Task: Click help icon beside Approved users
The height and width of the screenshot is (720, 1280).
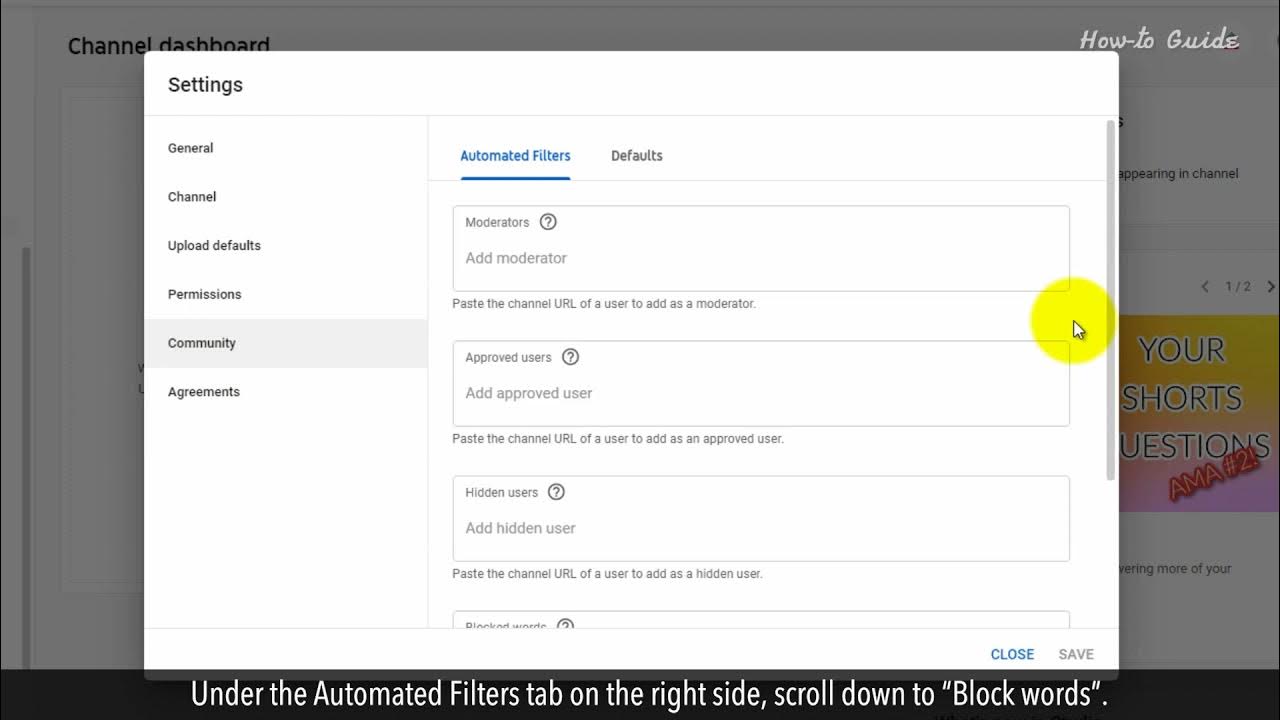Action: (x=571, y=357)
